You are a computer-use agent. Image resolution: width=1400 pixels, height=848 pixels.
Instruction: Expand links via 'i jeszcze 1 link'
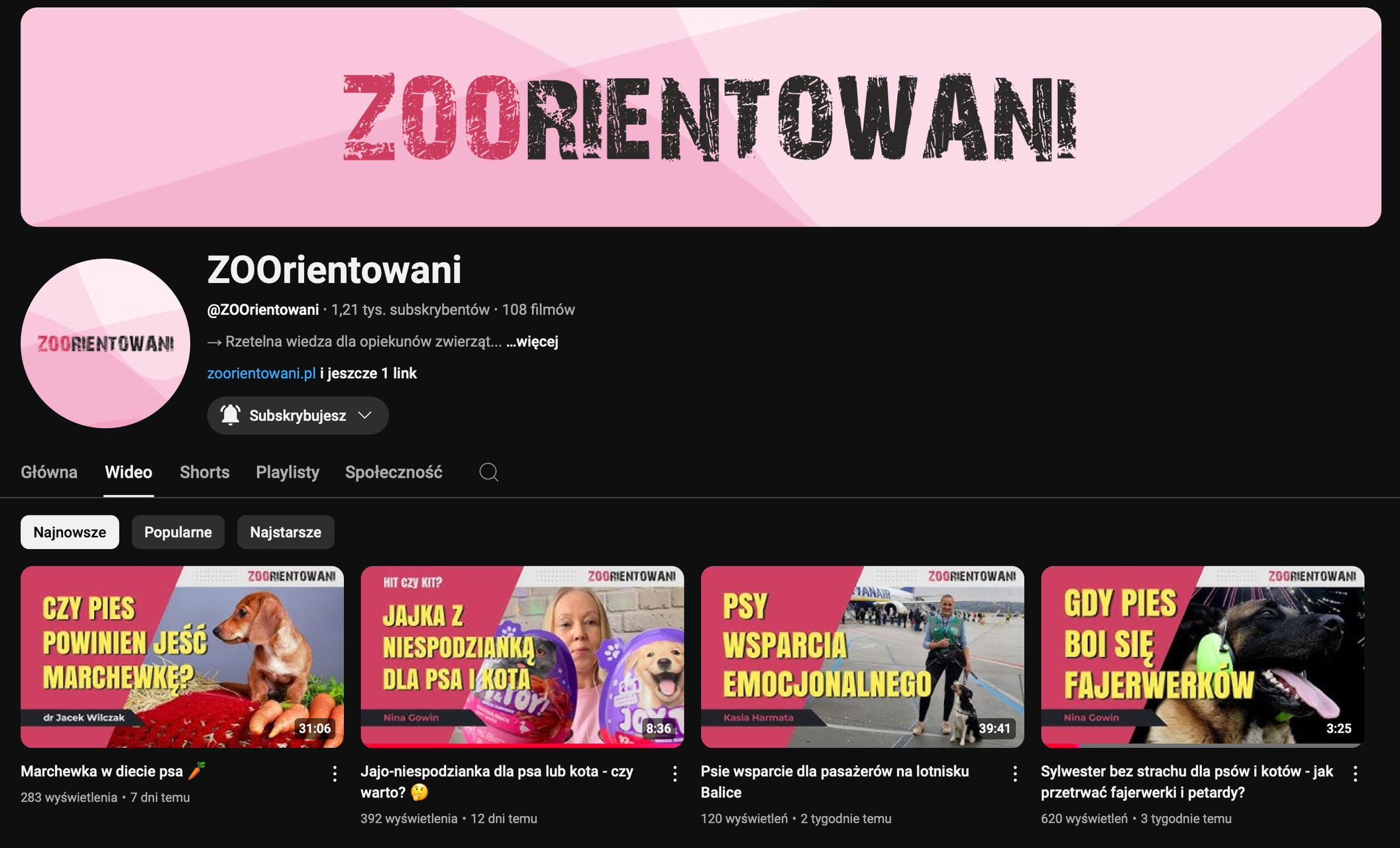[x=368, y=373]
